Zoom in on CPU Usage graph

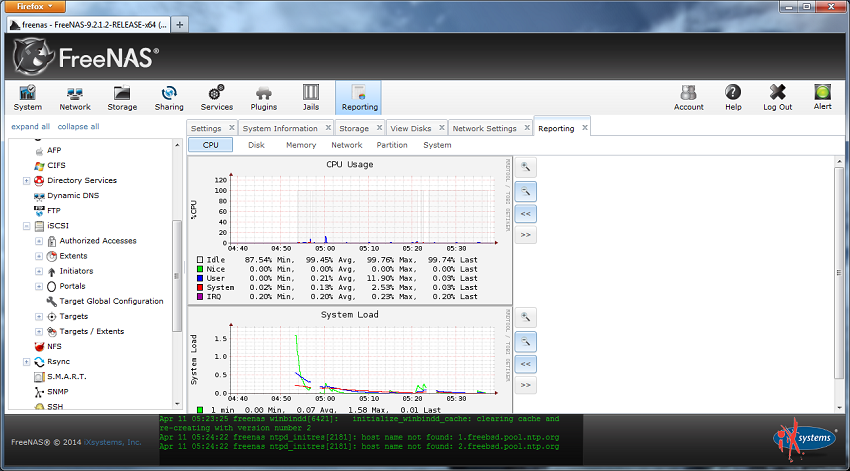point(525,167)
